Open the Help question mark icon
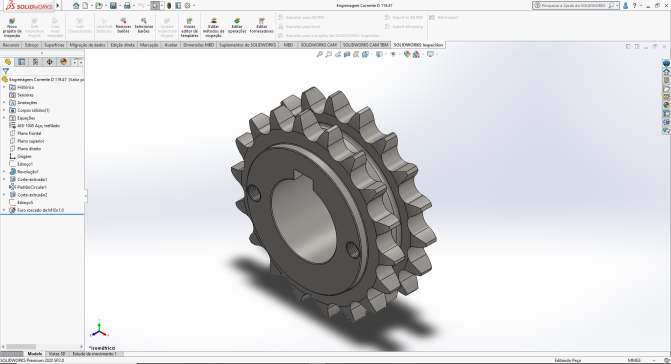The width and height of the screenshot is (671, 364). [x=635, y=6]
